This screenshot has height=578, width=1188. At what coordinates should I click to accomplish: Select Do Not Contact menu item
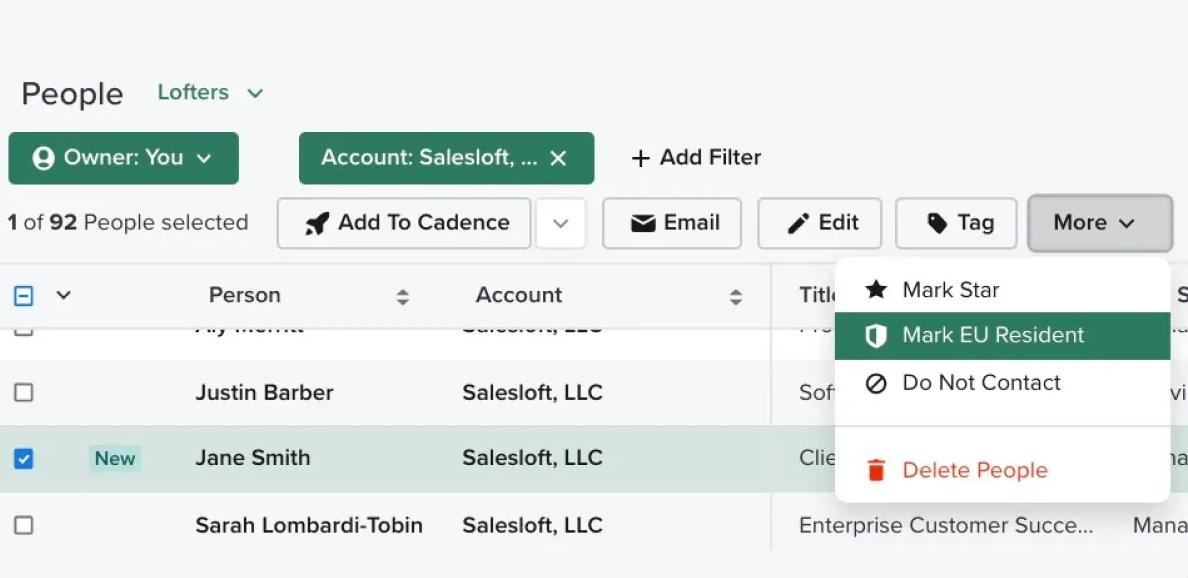pyautogui.click(x=1002, y=383)
